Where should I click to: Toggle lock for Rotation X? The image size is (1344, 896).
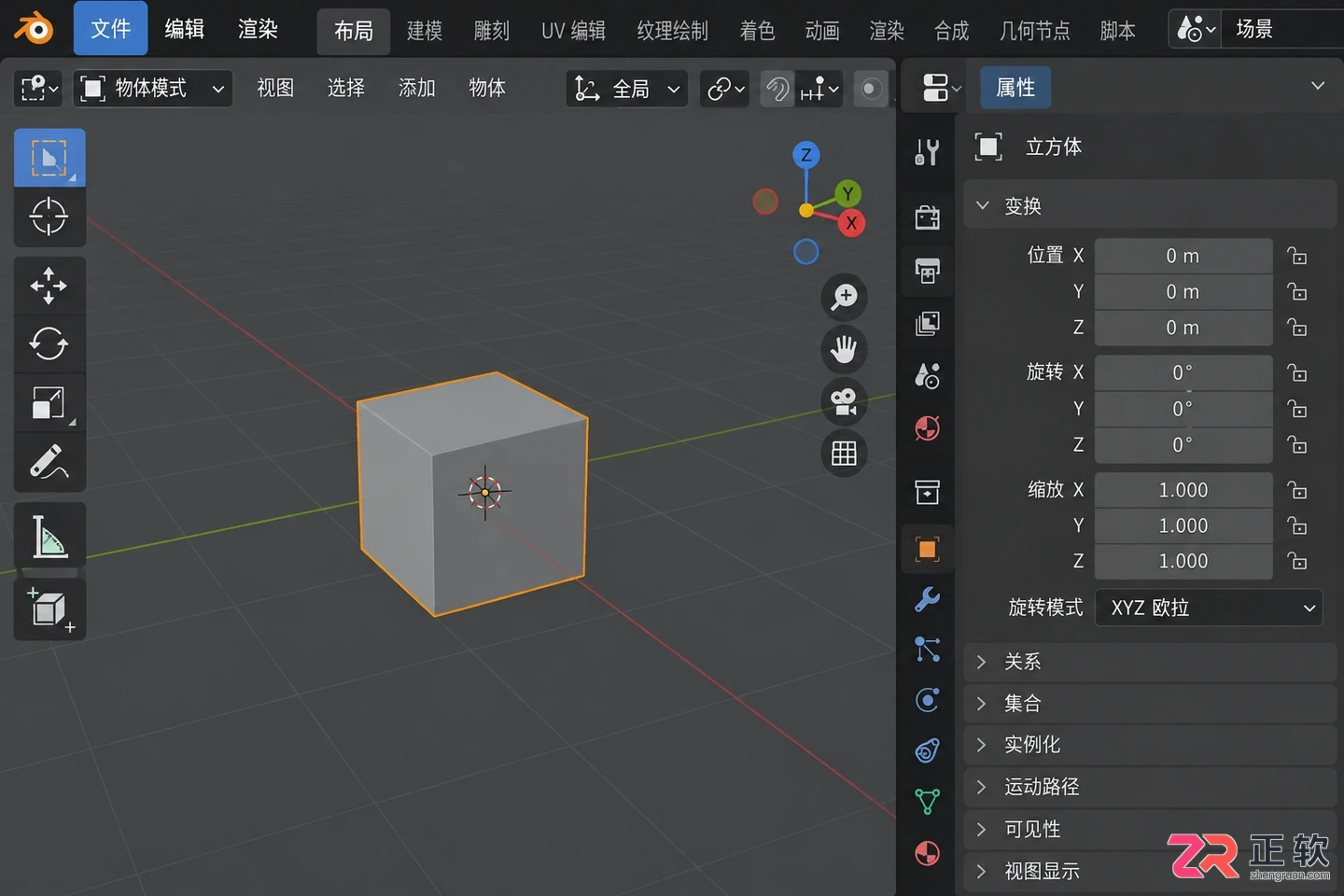(1296, 373)
